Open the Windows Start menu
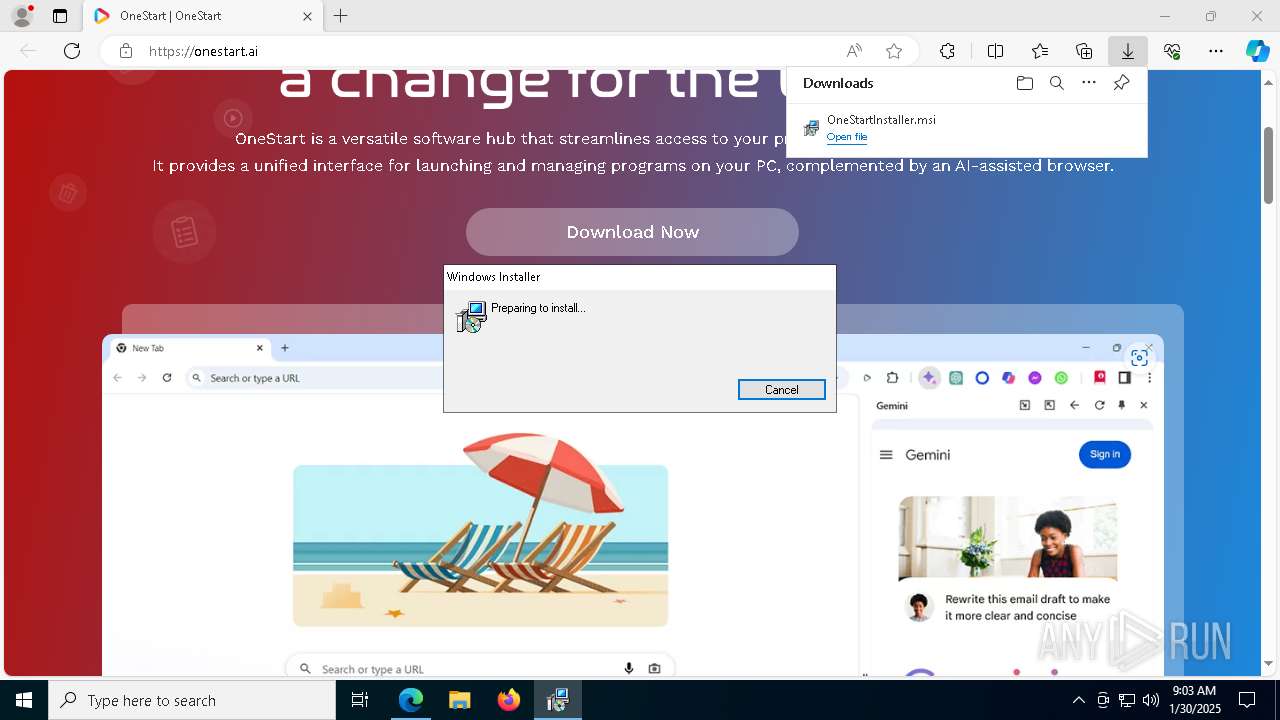 [x=24, y=700]
